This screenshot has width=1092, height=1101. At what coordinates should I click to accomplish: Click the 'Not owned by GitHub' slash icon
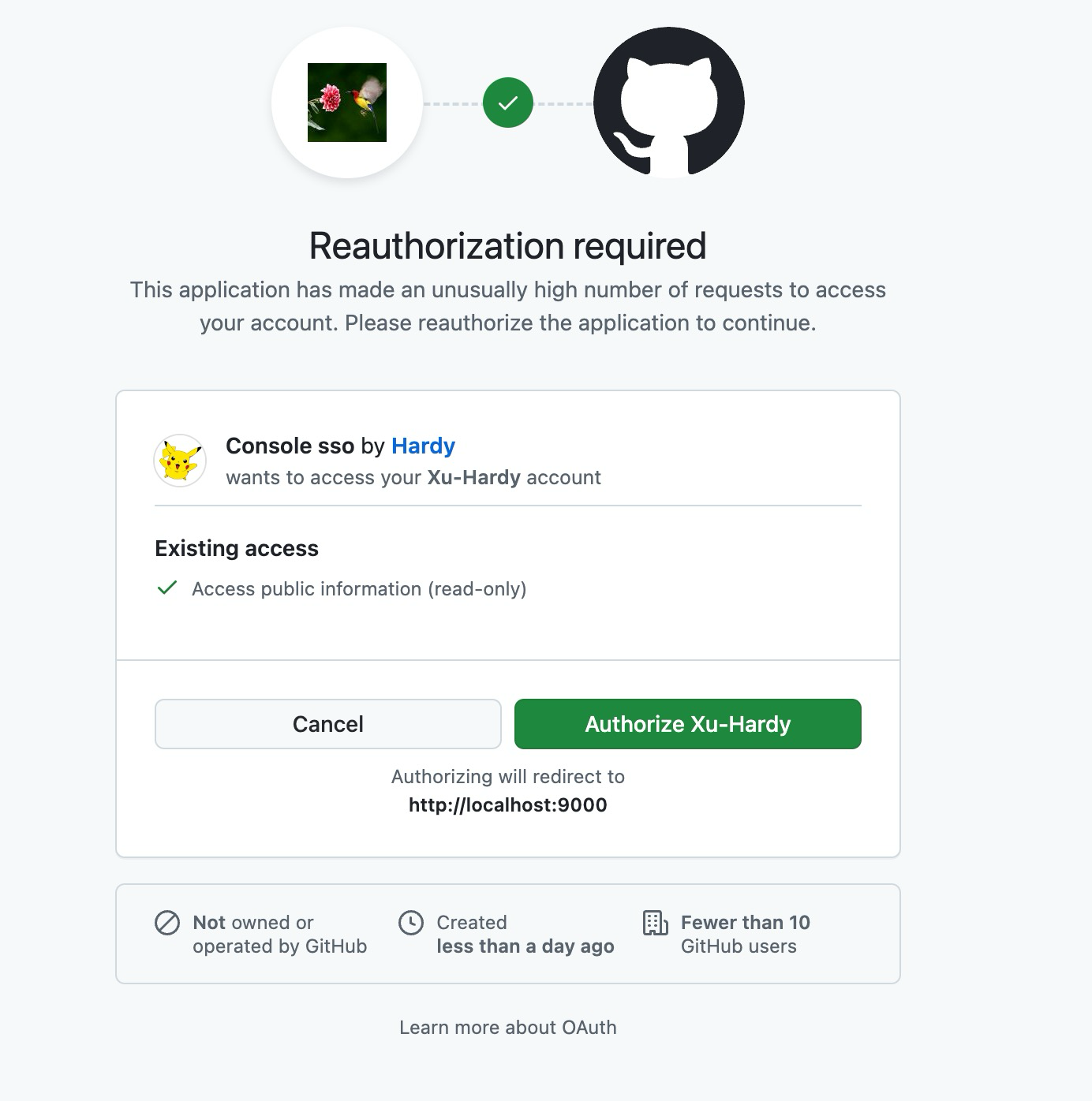tap(166, 923)
